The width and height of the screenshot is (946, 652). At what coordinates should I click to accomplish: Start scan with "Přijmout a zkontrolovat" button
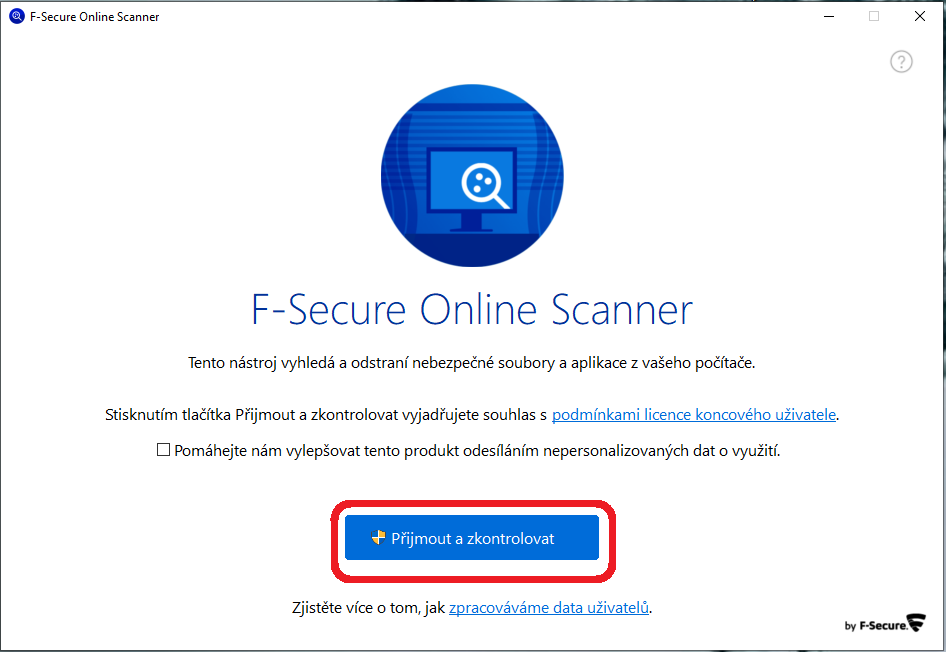[x=472, y=537]
